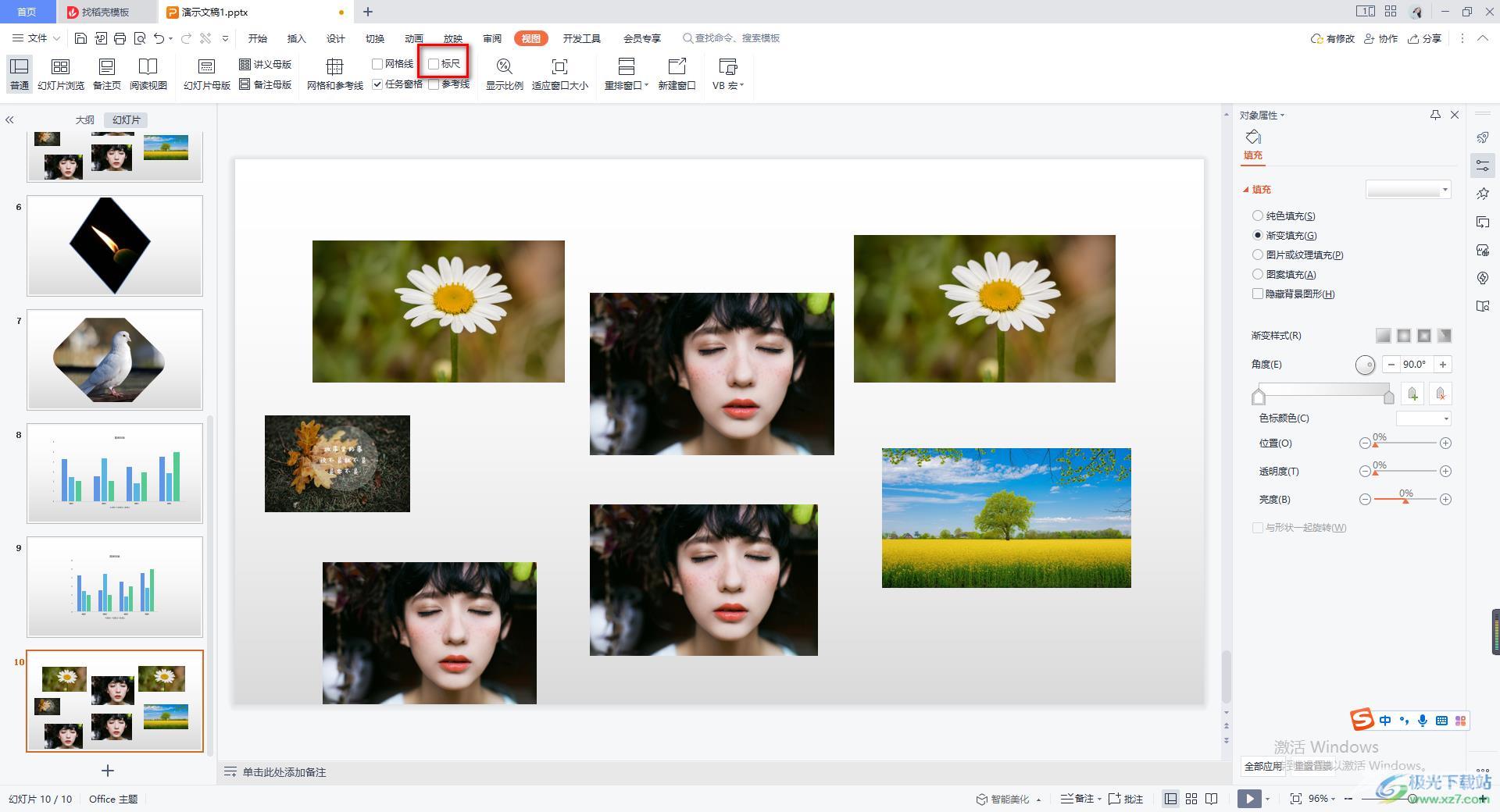The width and height of the screenshot is (1500, 812).
Task: Open the color stop color (色标颜色) dropdown
Action: pos(1423,418)
